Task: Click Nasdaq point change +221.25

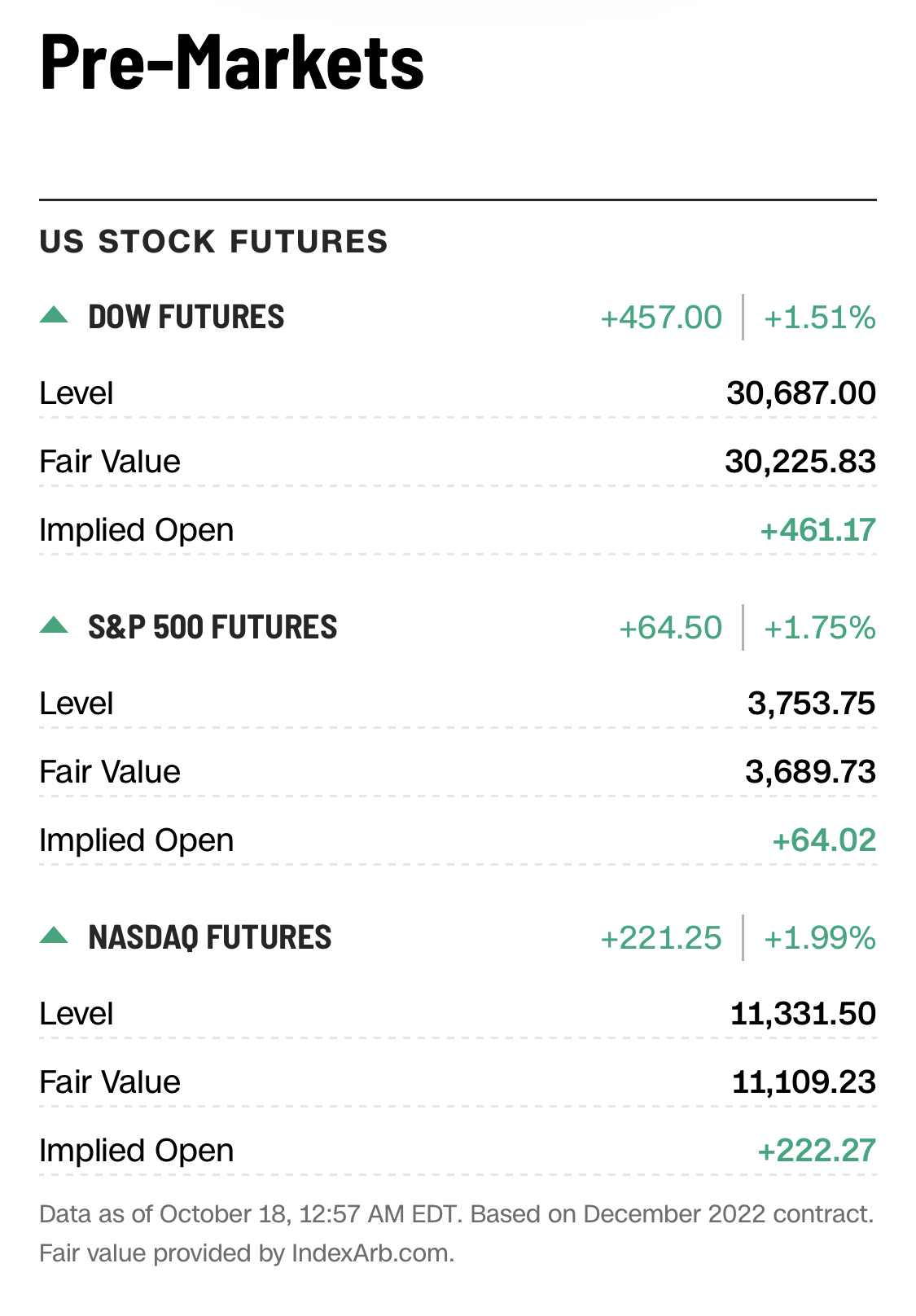Action: click(660, 938)
